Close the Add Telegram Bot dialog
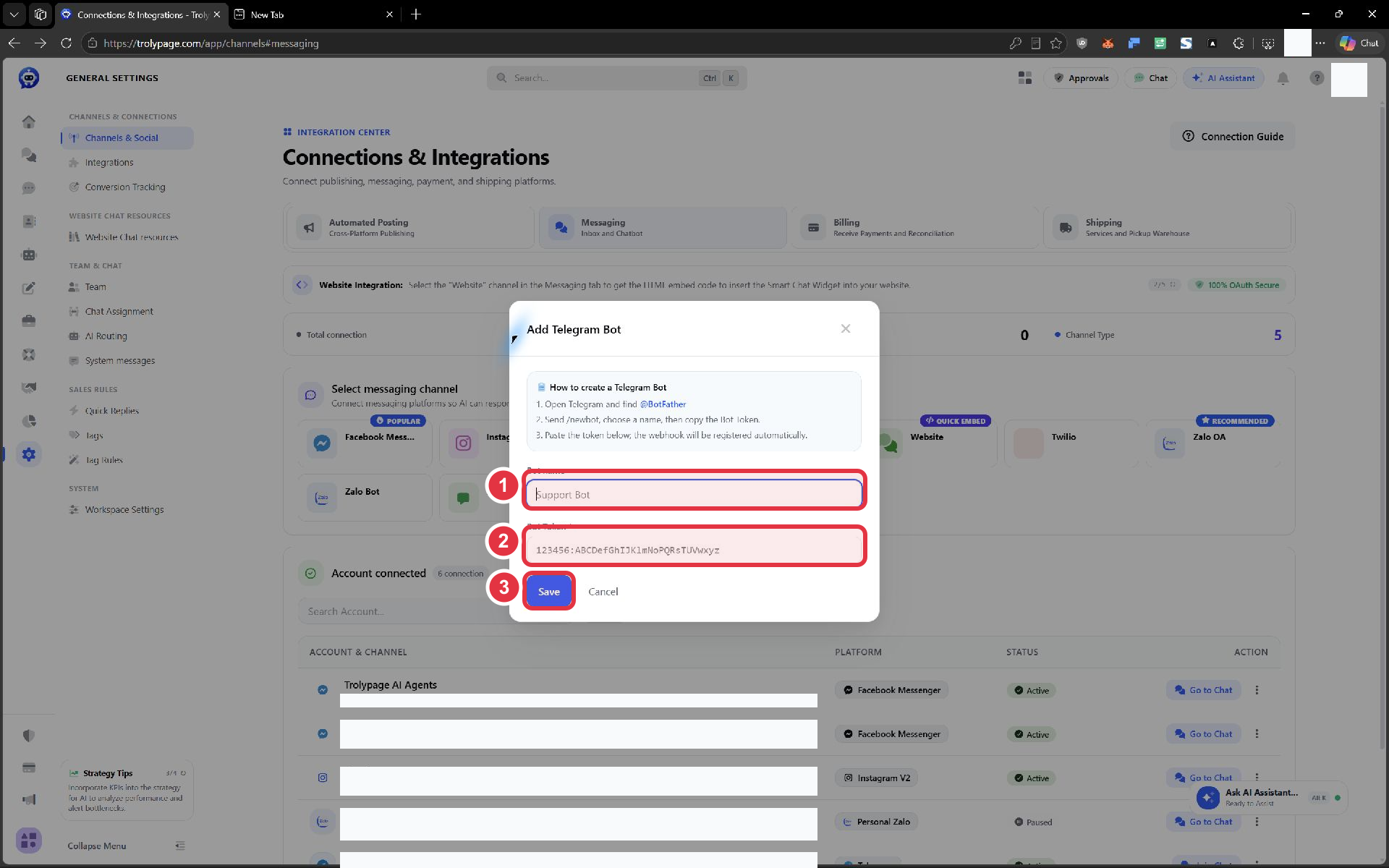Screen dimensions: 1389x868 tap(845, 329)
